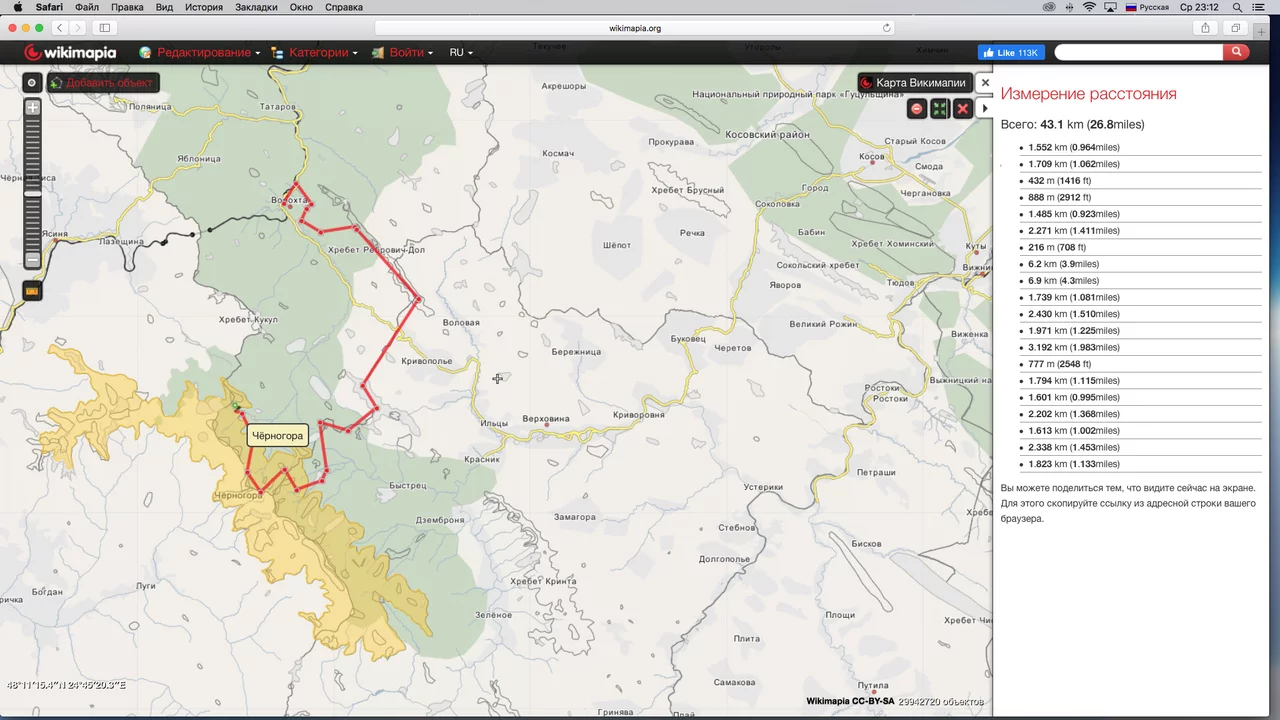
Task: Open the Справка menu
Action: click(x=344, y=7)
